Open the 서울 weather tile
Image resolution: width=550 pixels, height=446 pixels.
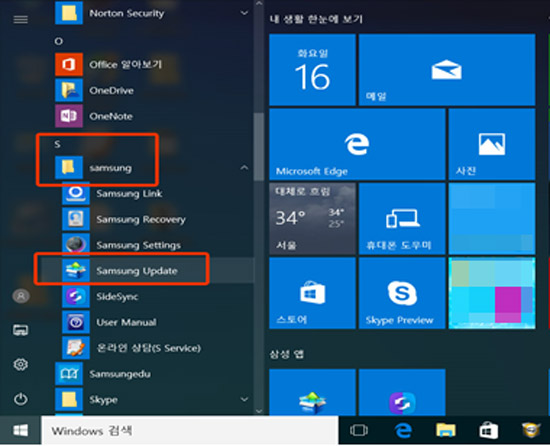point(312,218)
